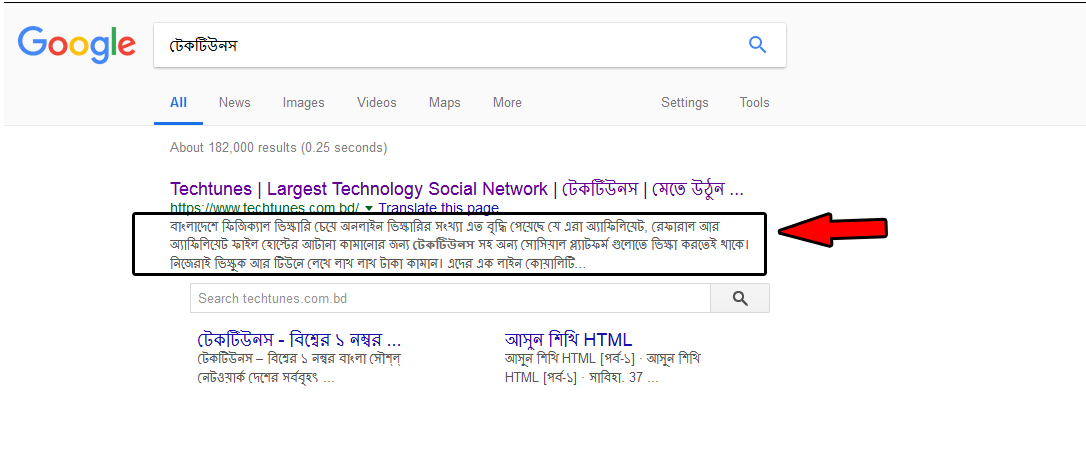The height and width of the screenshot is (460, 1086).
Task: Click the snippet HTML [পর্ব-১] · সাবিহা. 37
Action: pos(582,380)
